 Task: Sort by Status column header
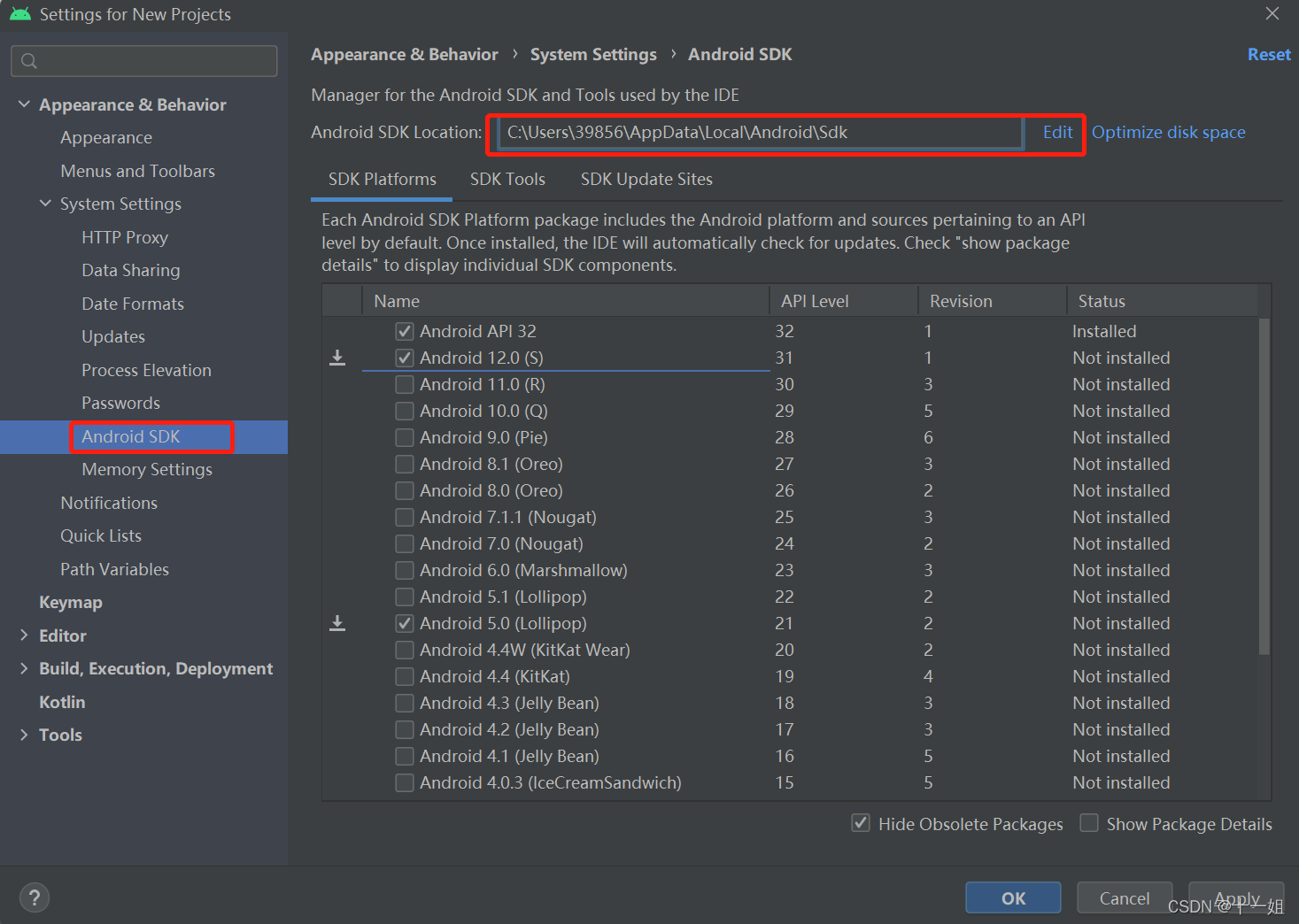(1162, 301)
